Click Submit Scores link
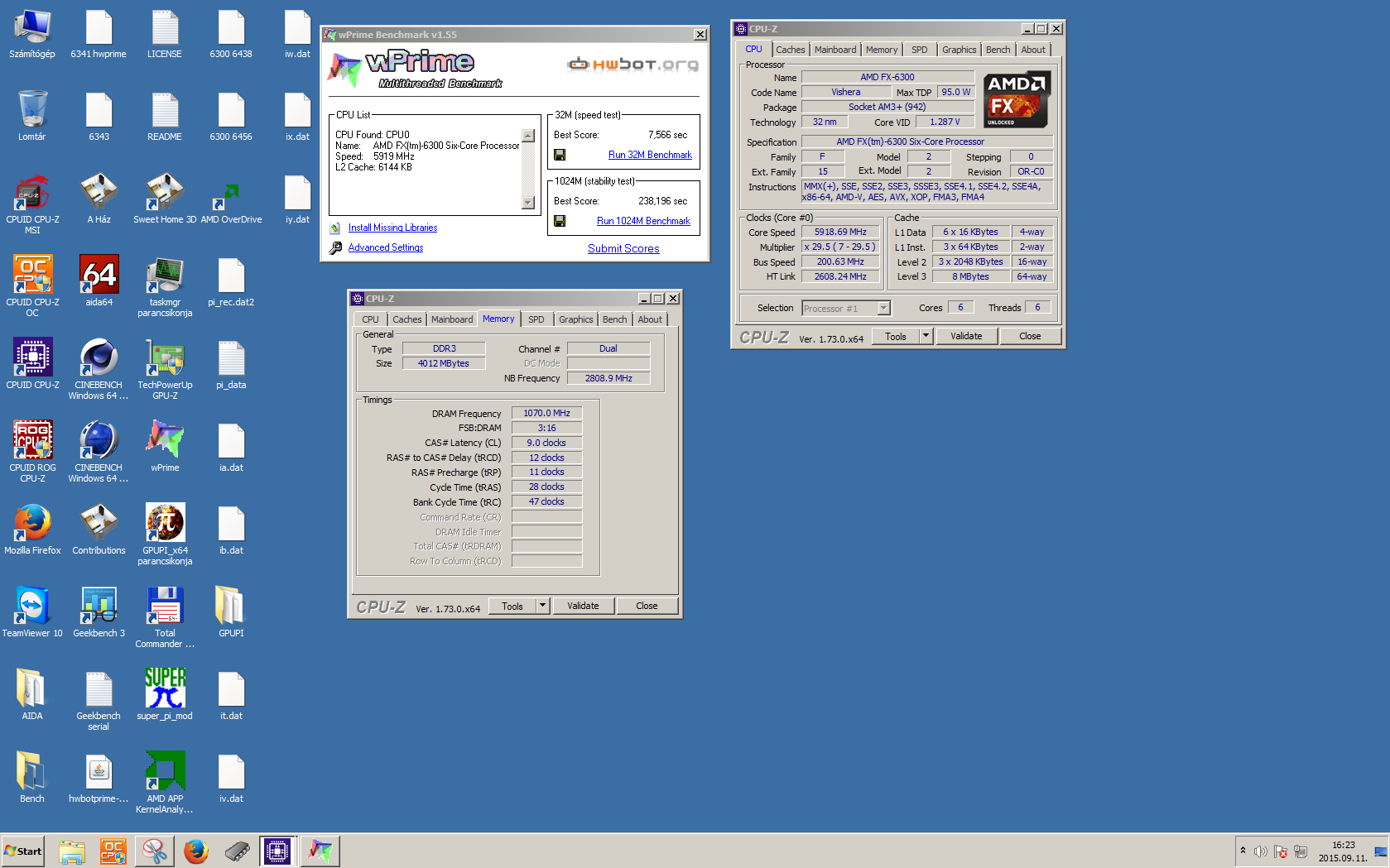This screenshot has height=868, width=1390. coord(623,248)
